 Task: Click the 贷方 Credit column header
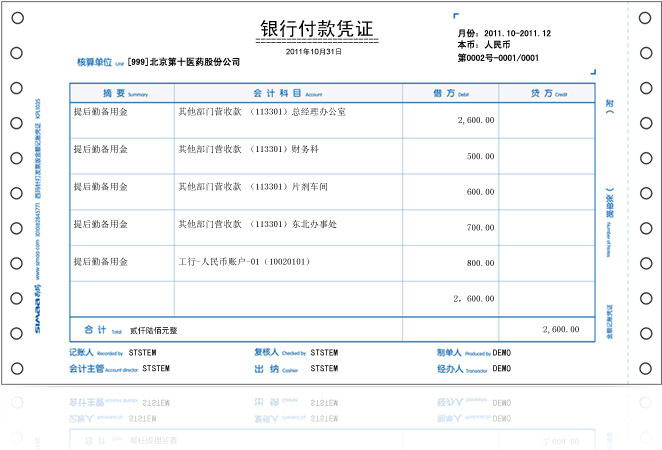click(x=549, y=93)
